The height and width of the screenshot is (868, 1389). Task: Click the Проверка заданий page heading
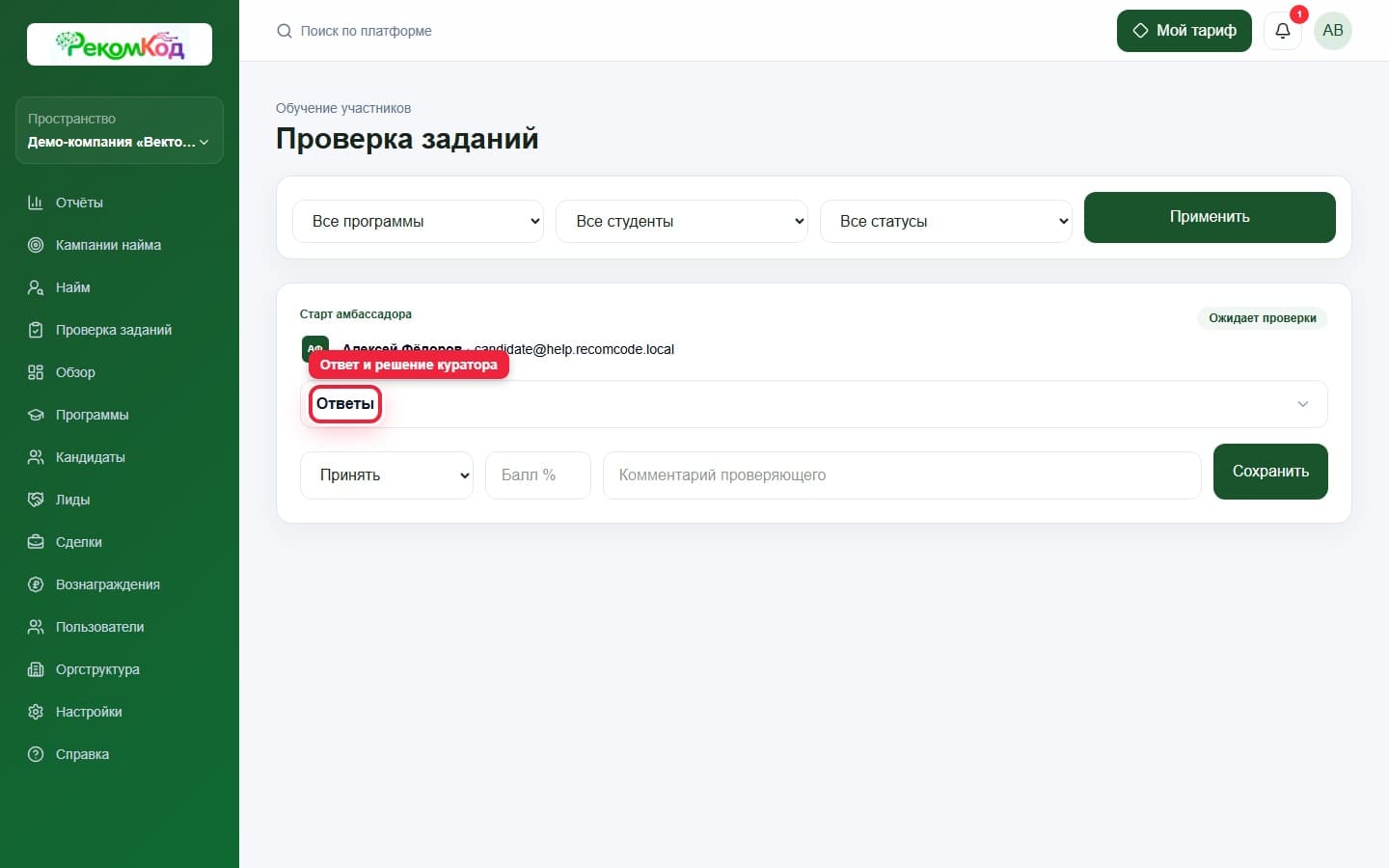coord(407,139)
